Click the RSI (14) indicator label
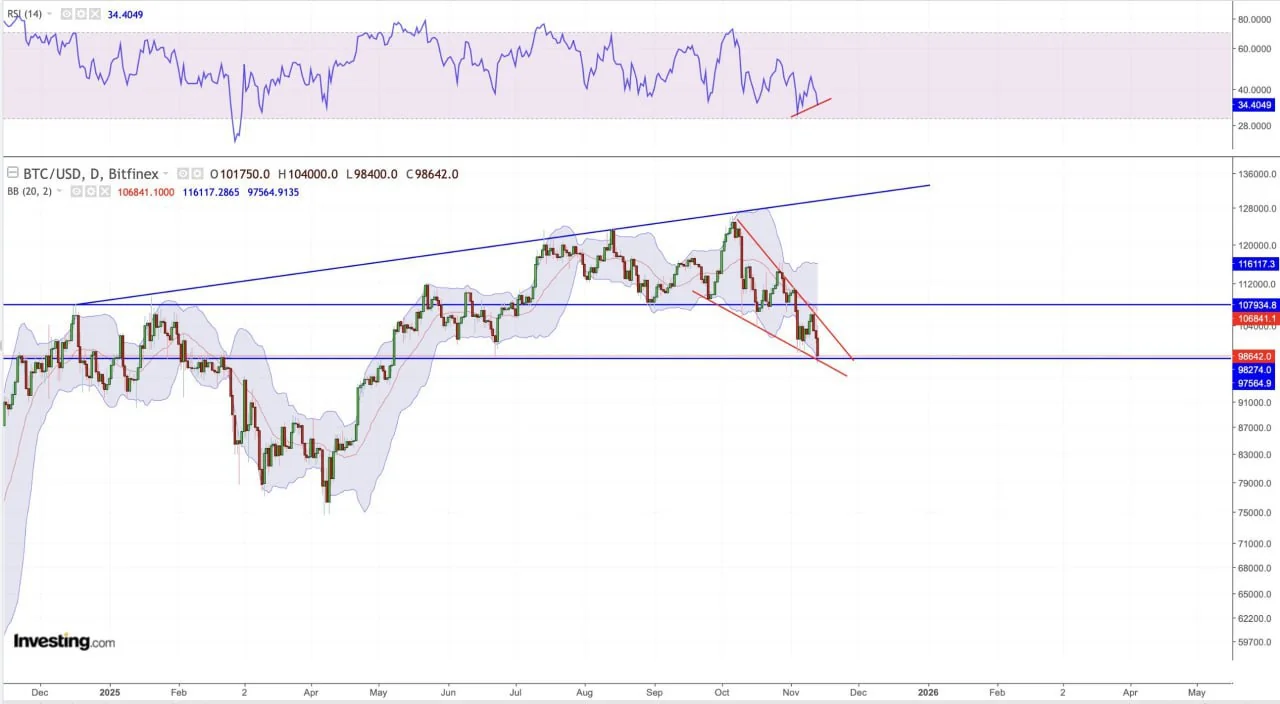 tap(24, 14)
